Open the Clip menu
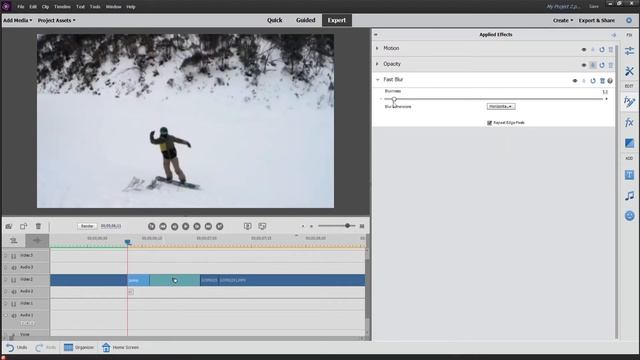 click(x=45, y=7)
